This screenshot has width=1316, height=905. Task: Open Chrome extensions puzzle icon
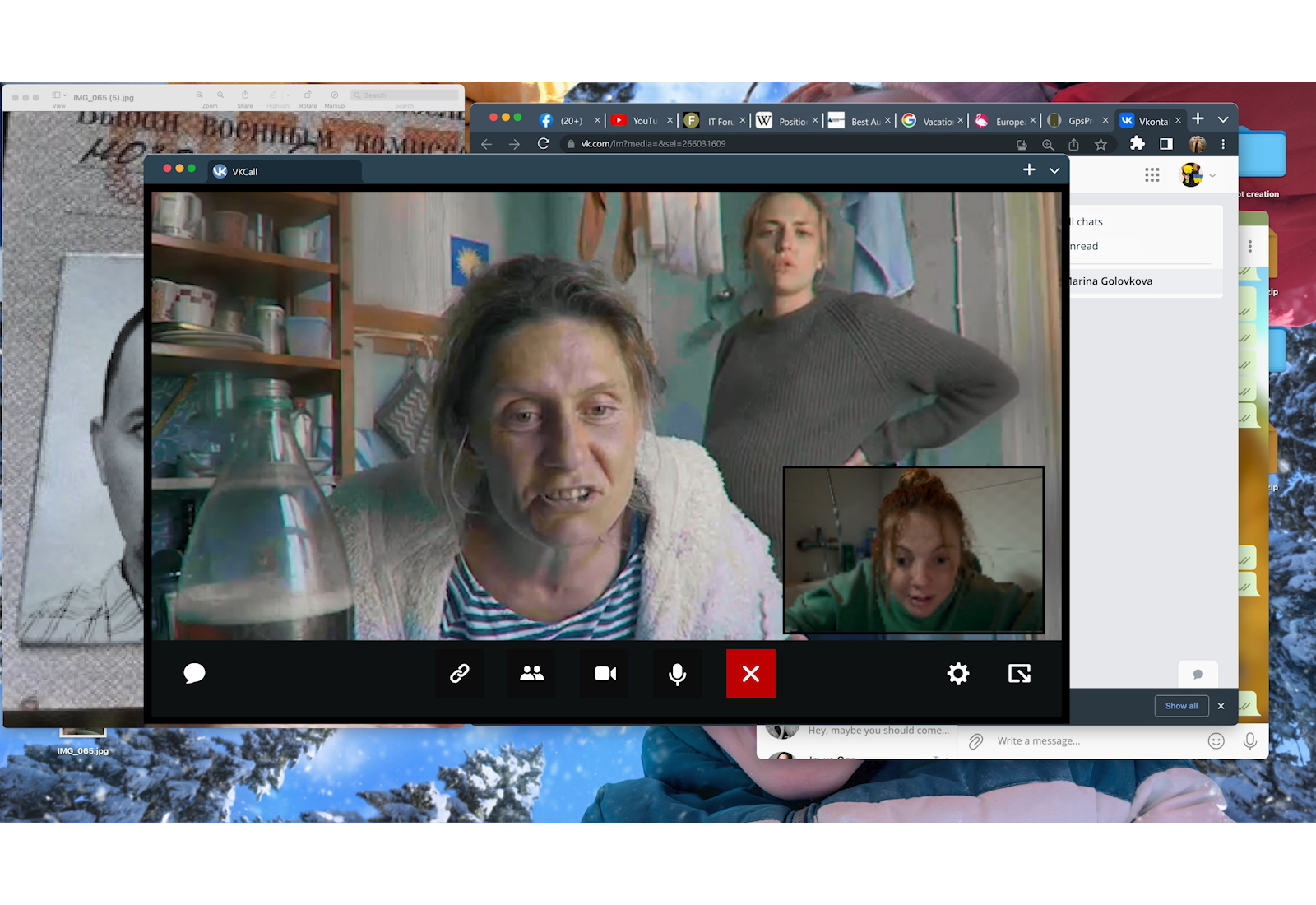point(1137,143)
